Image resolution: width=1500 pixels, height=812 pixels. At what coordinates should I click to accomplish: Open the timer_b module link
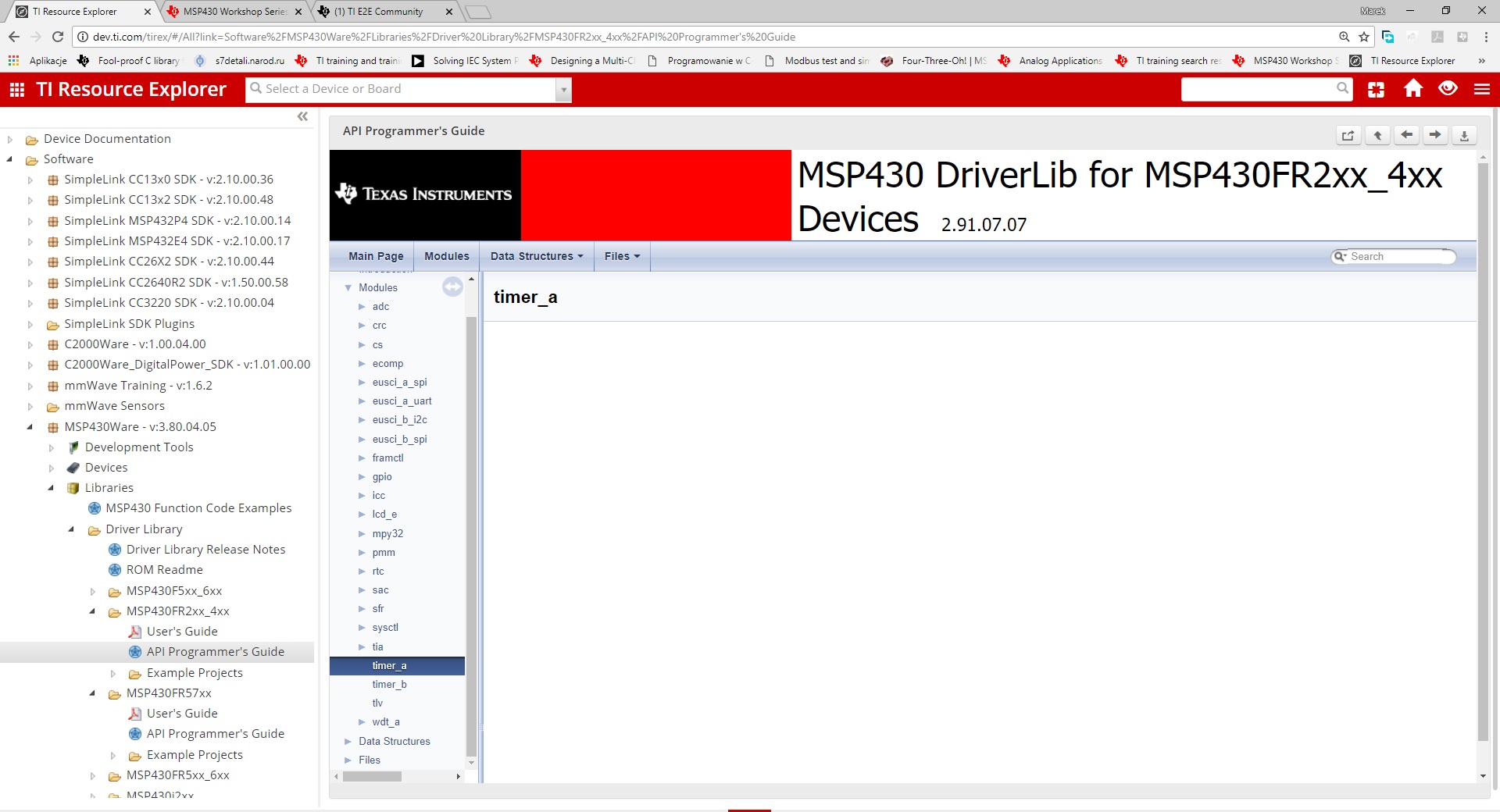pos(389,685)
